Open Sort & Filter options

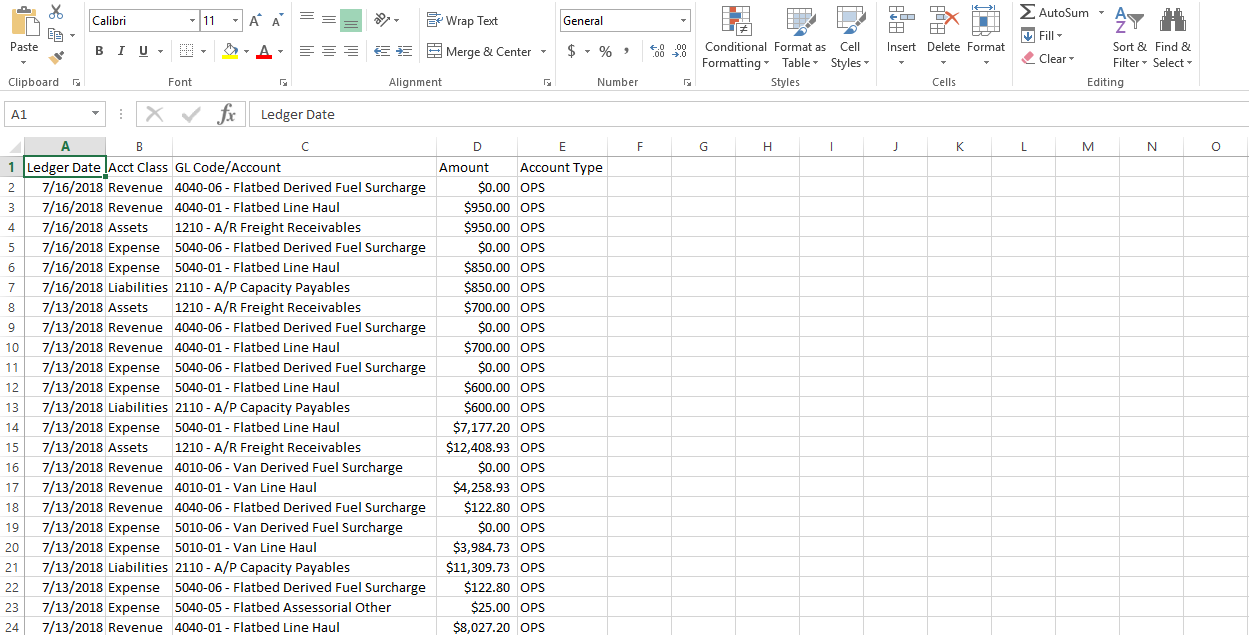[1129, 40]
